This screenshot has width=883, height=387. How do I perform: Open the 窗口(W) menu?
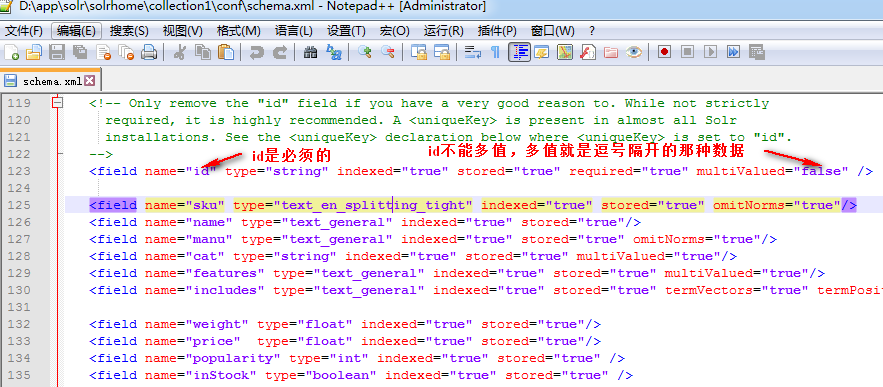tap(552, 30)
